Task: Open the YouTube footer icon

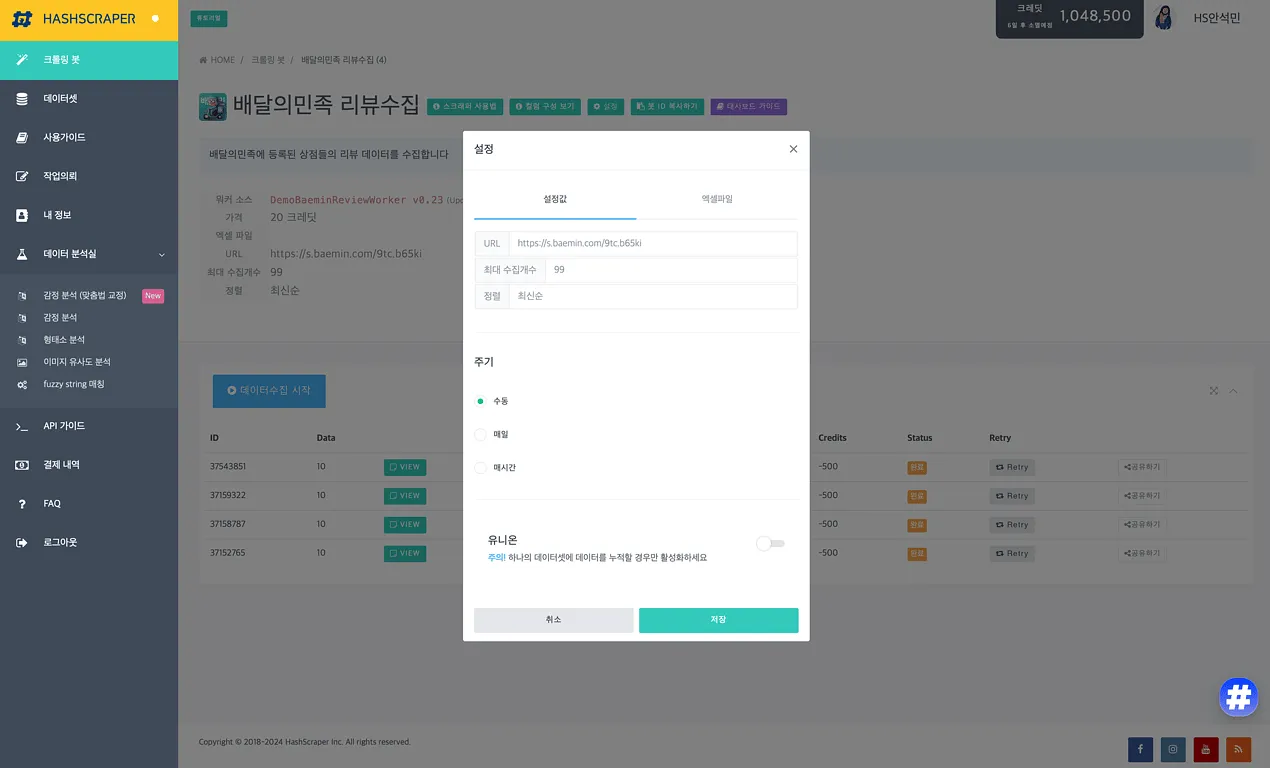Action: point(1206,749)
